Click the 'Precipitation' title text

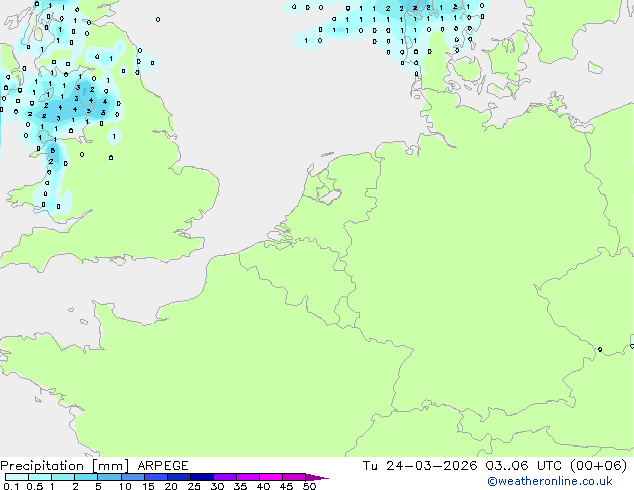(x=42, y=466)
